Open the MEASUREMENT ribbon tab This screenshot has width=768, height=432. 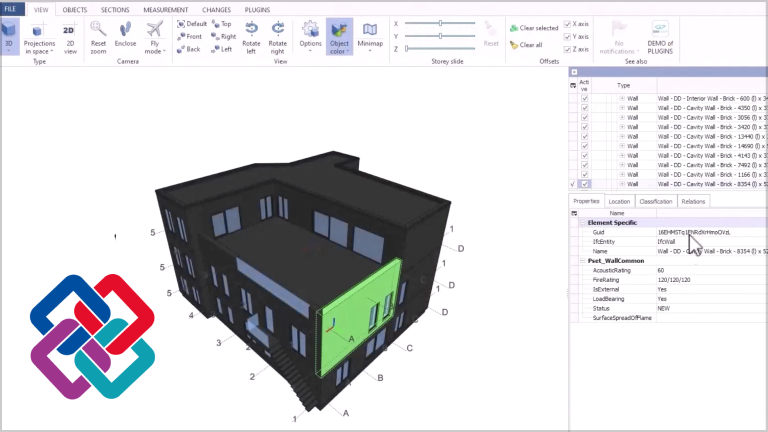pyautogui.click(x=166, y=10)
